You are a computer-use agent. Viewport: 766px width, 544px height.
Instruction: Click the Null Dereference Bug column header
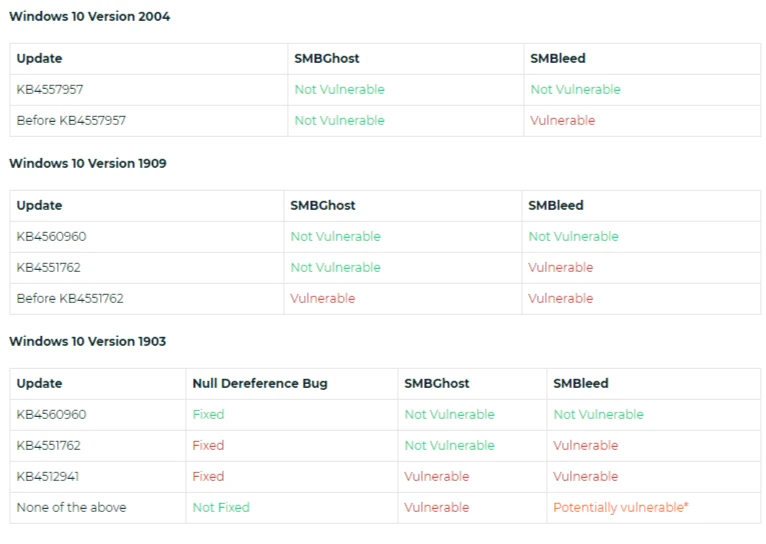[260, 383]
